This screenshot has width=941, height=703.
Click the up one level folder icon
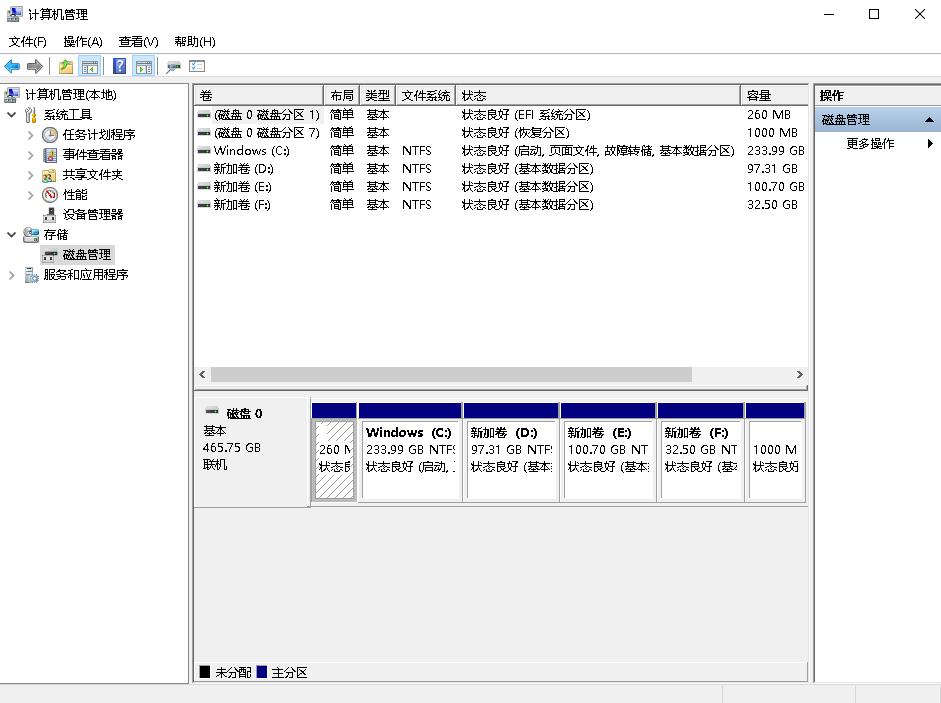tap(64, 66)
